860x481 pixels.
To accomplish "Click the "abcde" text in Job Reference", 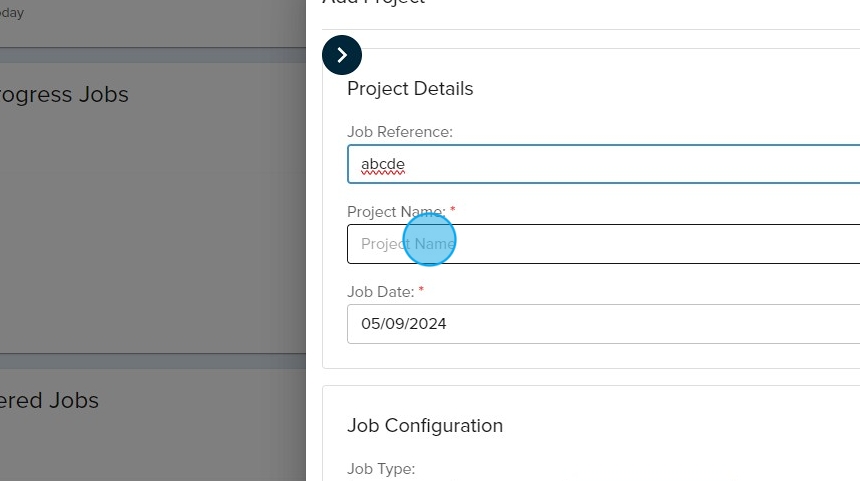I will 383,164.
